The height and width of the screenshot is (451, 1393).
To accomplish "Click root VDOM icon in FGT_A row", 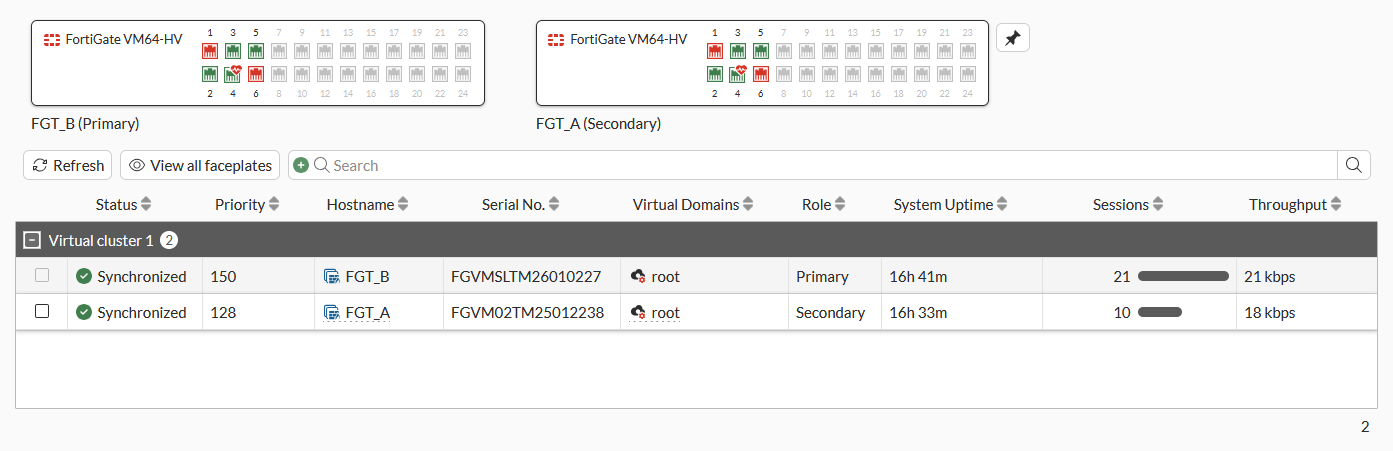I will tap(638, 313).
